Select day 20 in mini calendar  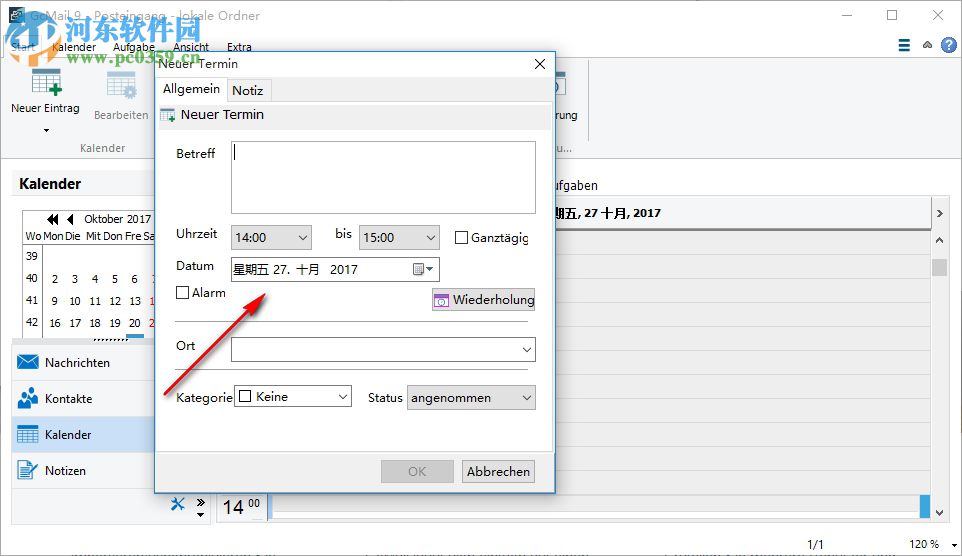135,323
